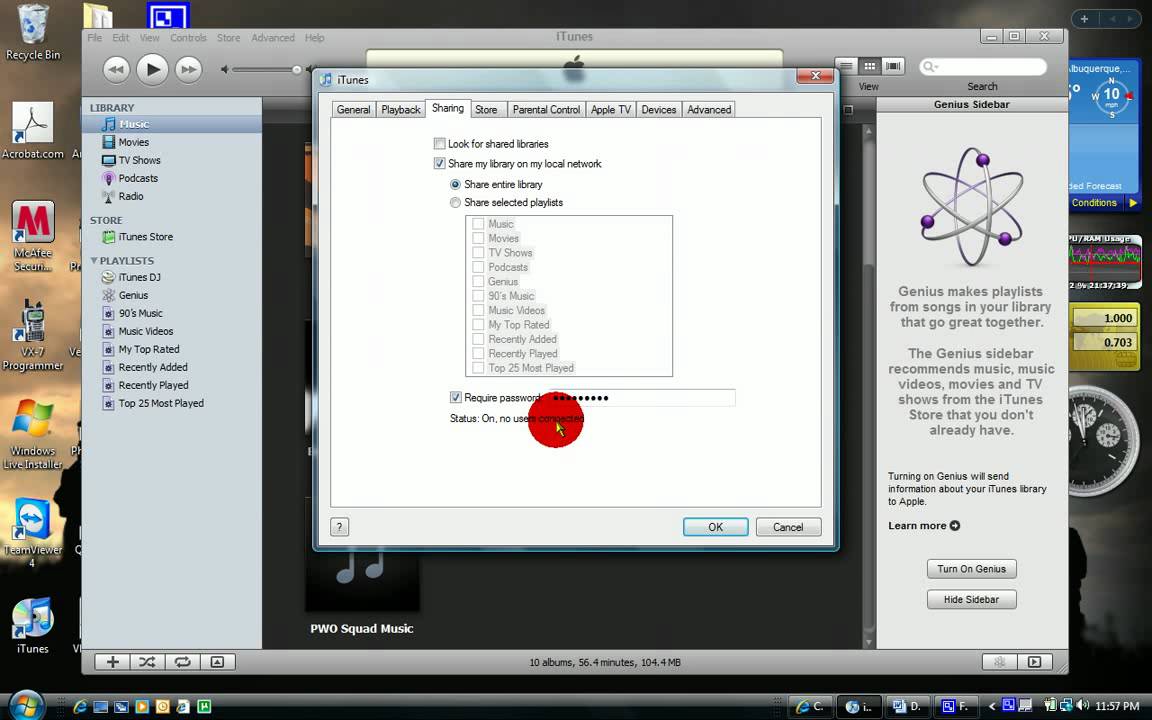1152x720 pixels.
Task: Check the Genius checkbox in sharing list
Action: pos(478,281)
